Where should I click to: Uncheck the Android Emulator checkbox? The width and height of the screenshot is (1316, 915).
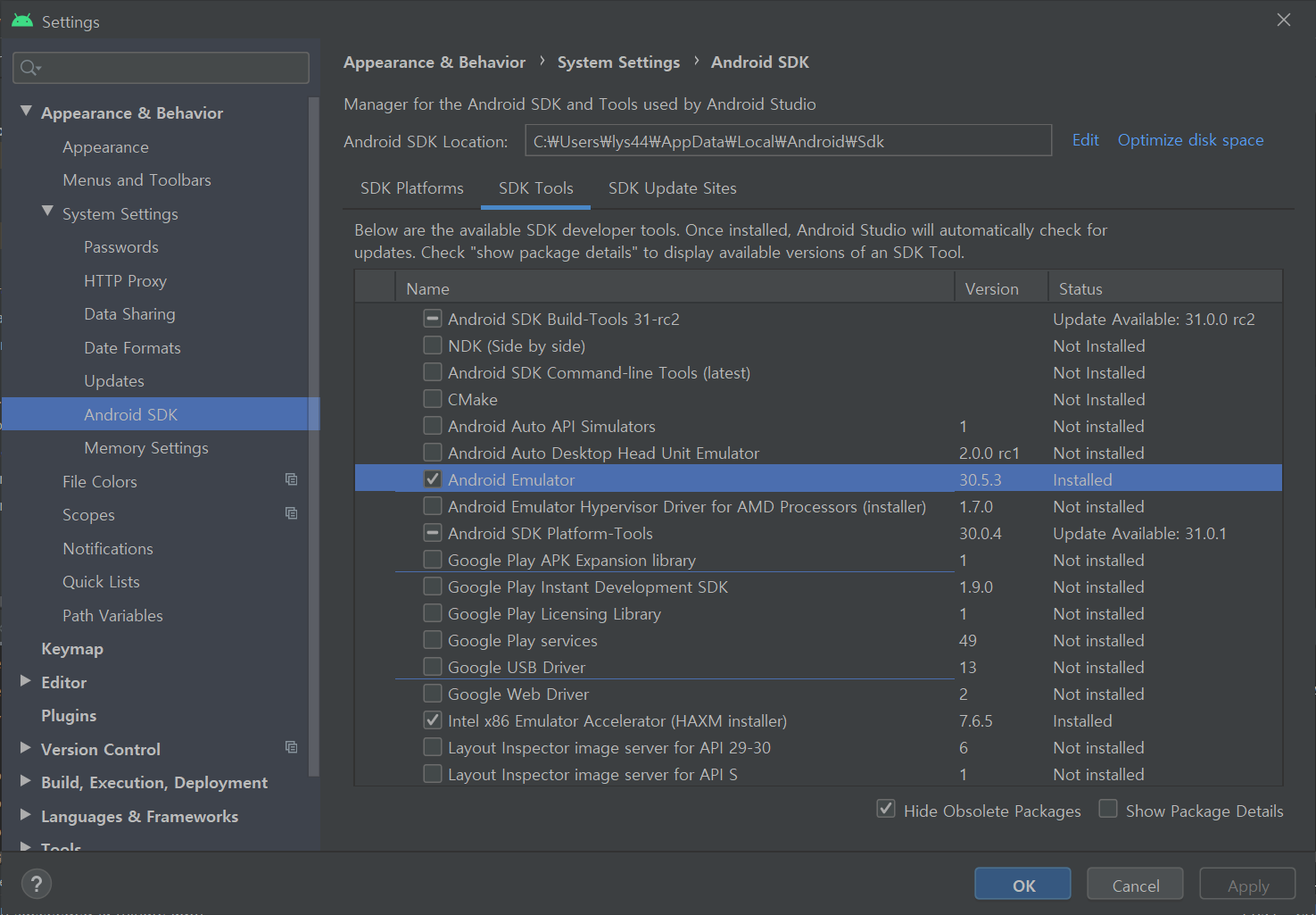[433, 478]
